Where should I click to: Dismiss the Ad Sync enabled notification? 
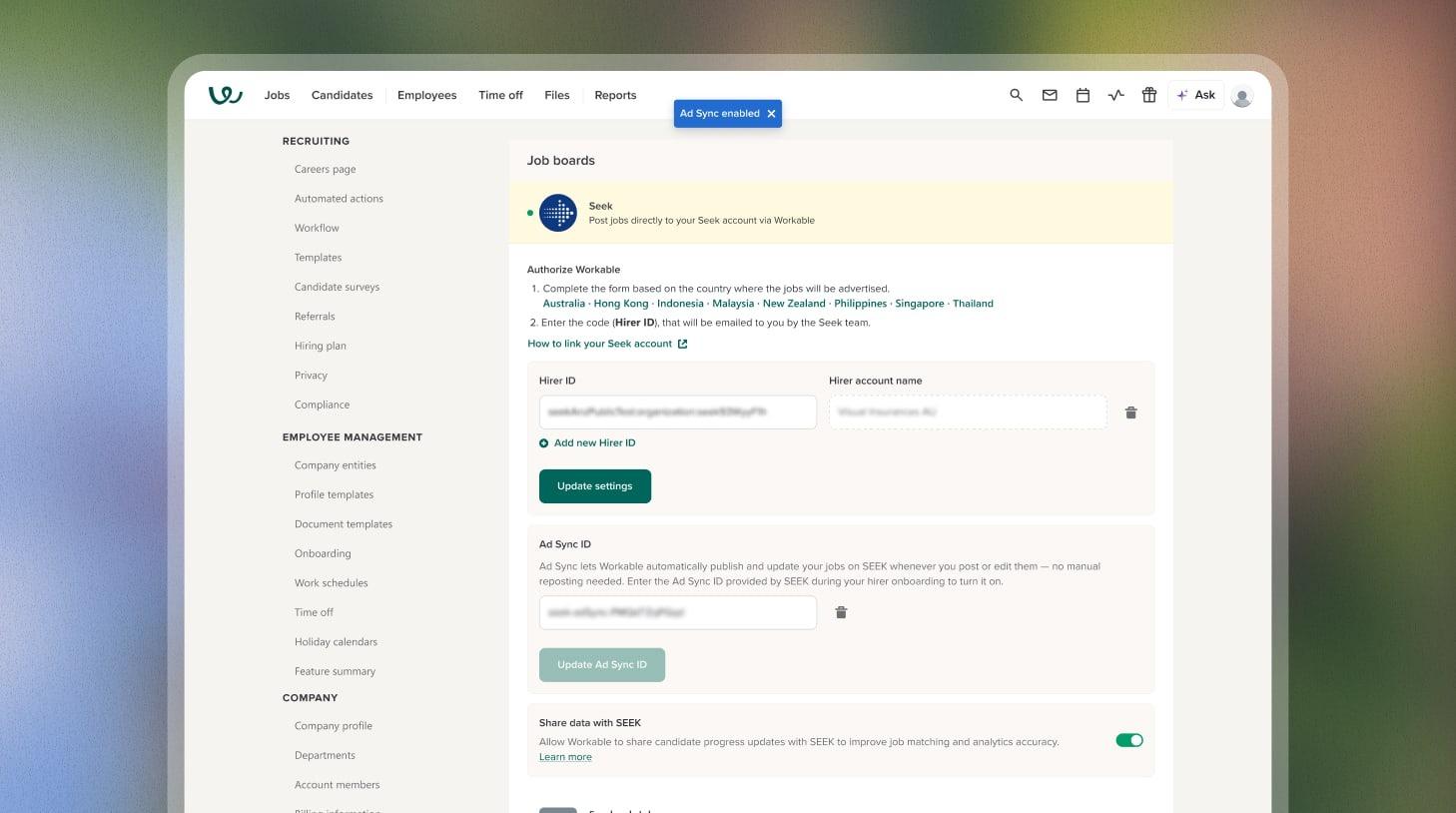[x=771, y=114]
